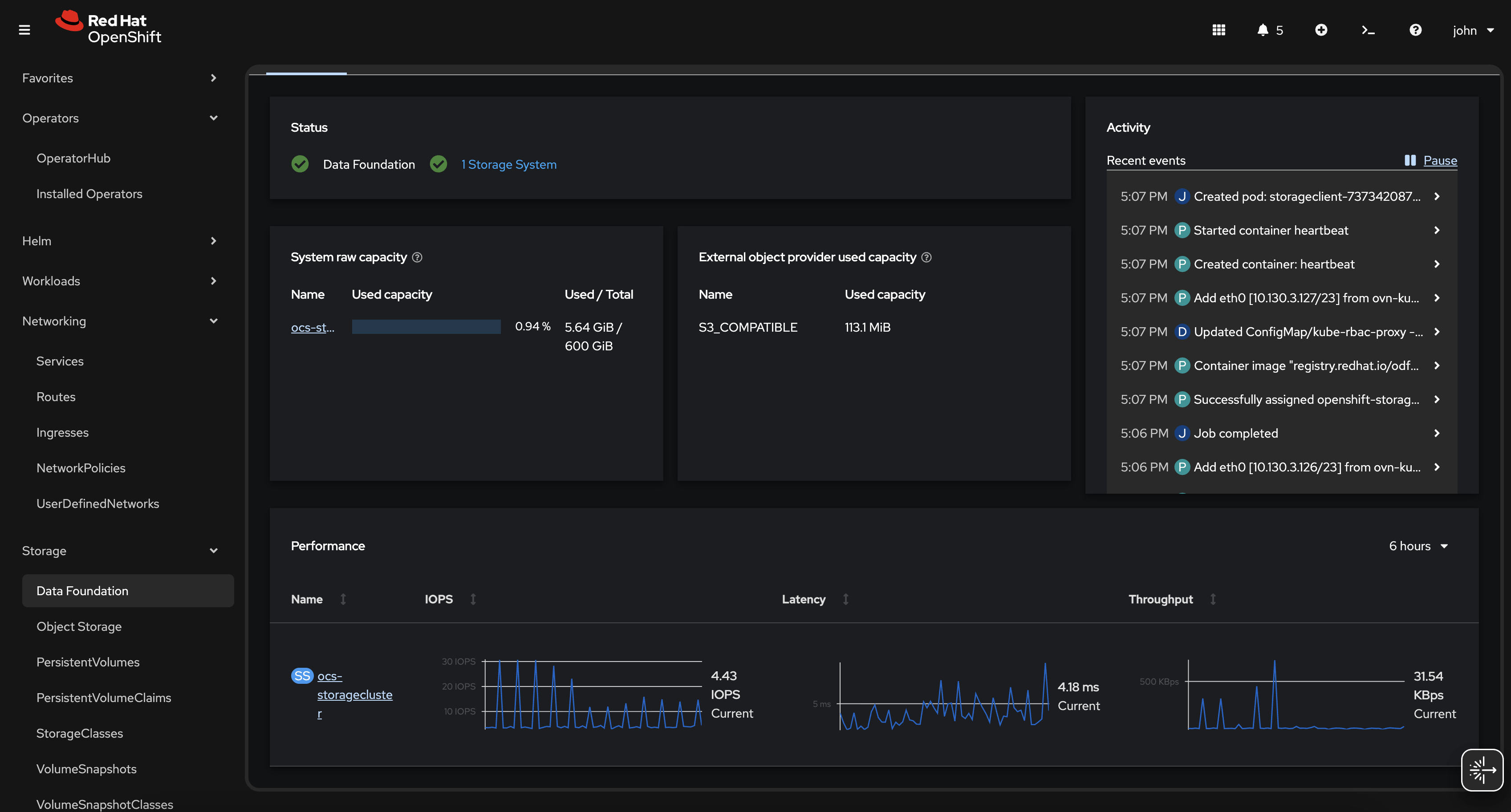1511x812 pixels.
Task: Collapse the Storage nav section
Action: click(120, 550)
